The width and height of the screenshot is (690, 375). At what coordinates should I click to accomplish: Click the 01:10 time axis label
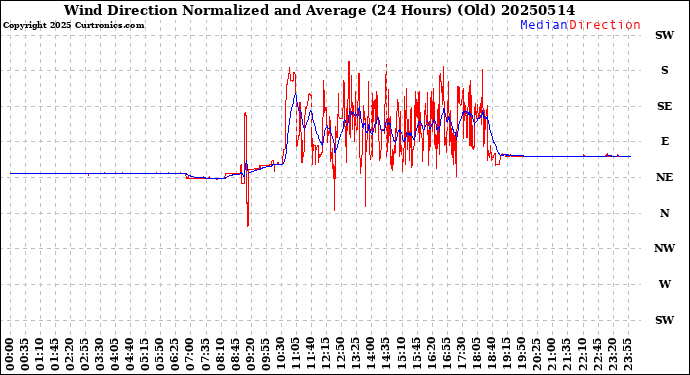(x=40, y=354)
